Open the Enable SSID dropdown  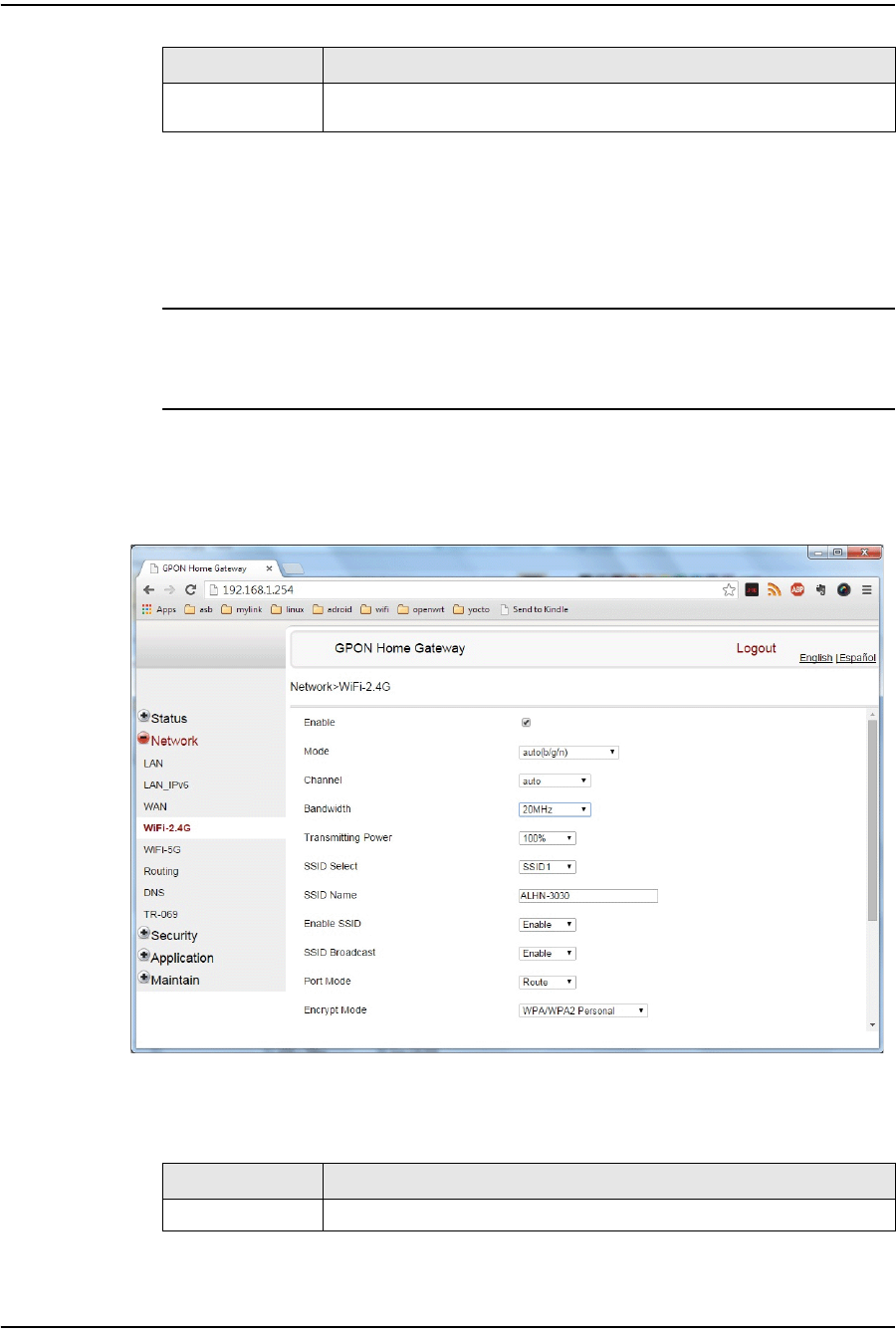548,925
